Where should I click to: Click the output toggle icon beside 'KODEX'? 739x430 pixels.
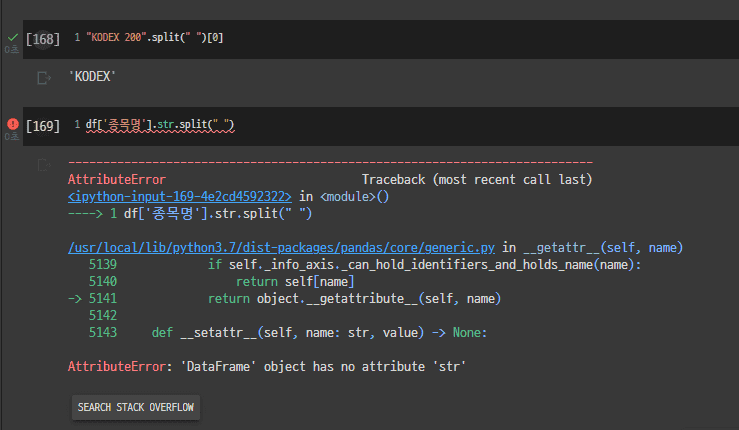(x=44, y=77)
